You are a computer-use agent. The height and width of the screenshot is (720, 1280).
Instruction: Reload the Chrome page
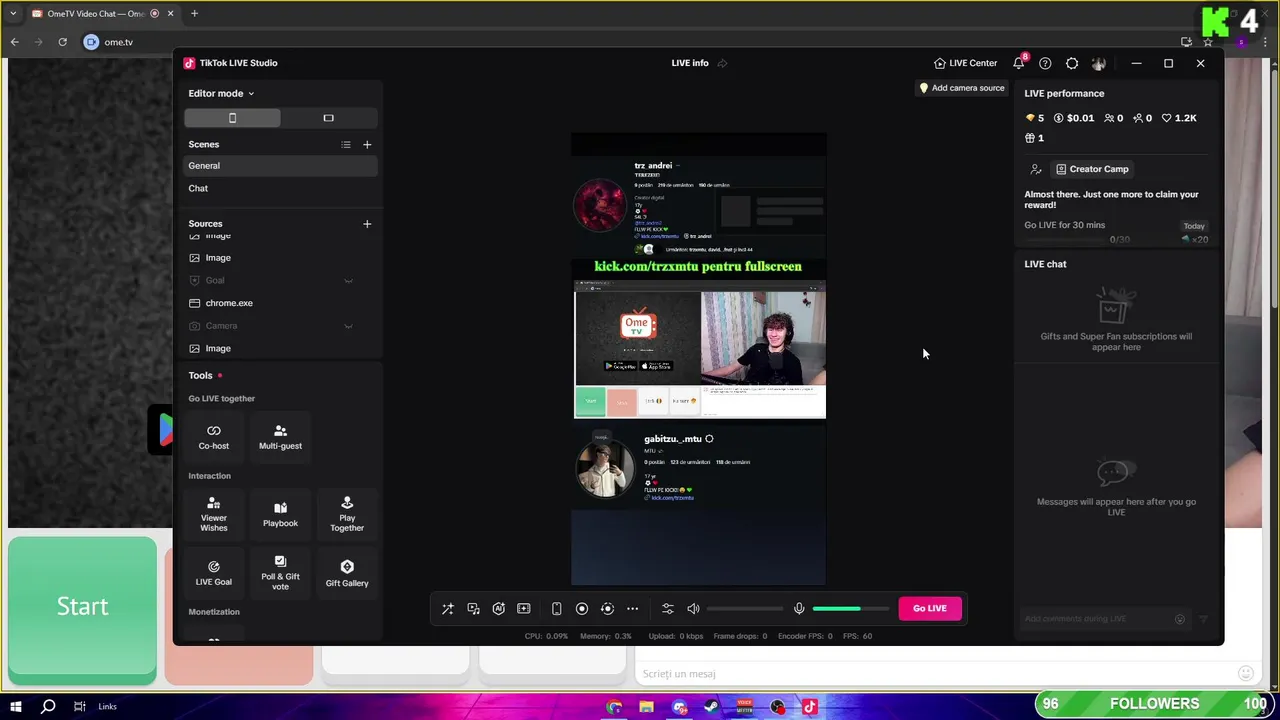point(62,42)
